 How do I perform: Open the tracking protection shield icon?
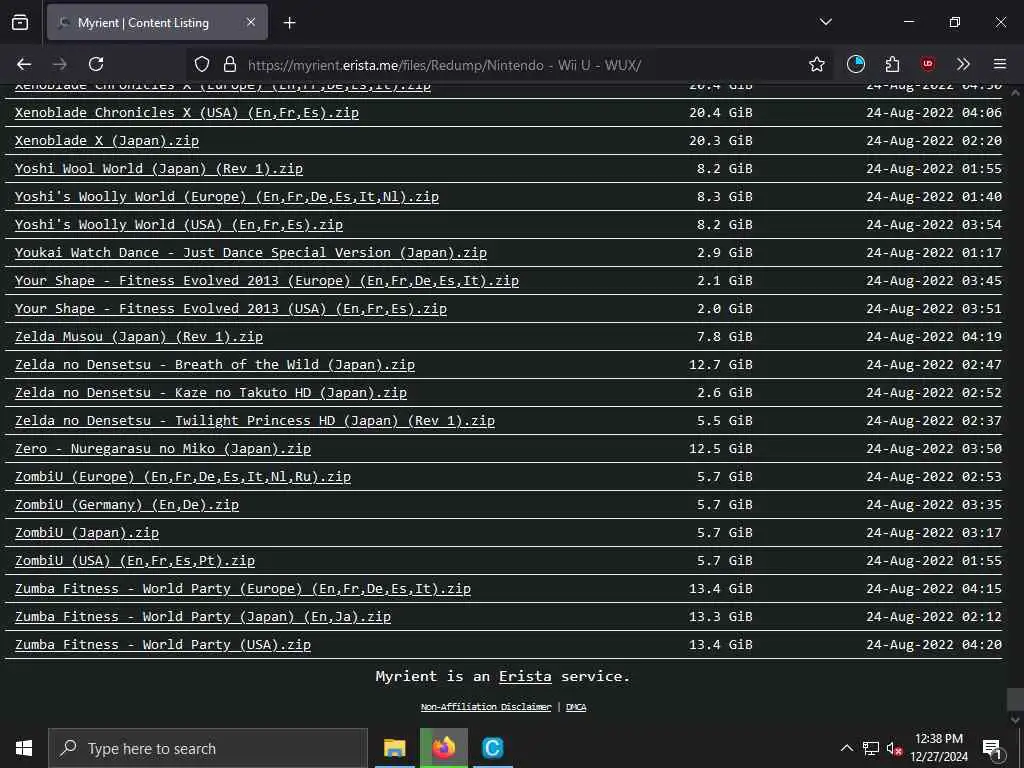(202, 65)
